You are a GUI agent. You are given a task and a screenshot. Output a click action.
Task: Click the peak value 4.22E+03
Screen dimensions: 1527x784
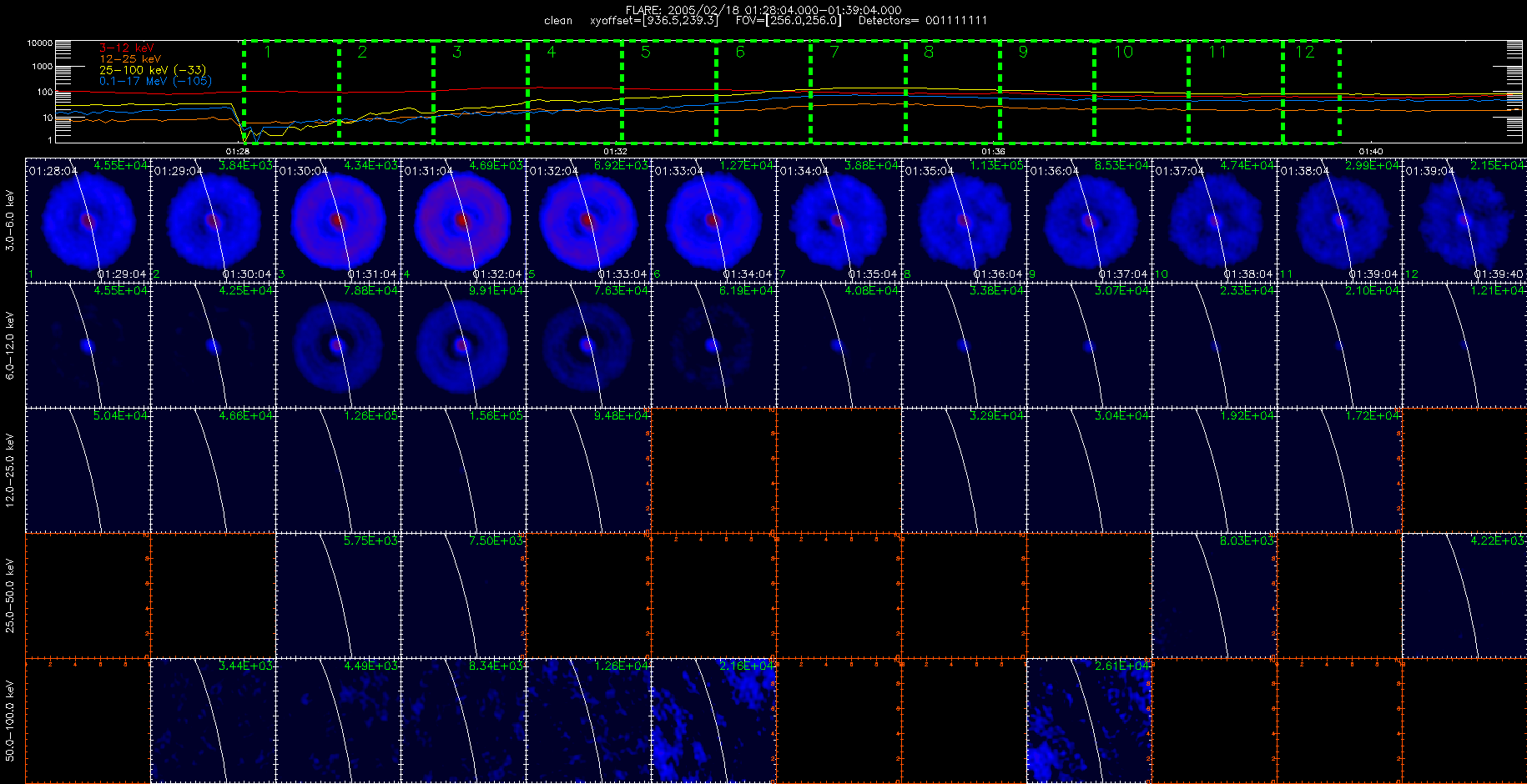(x=1498, y=541)
